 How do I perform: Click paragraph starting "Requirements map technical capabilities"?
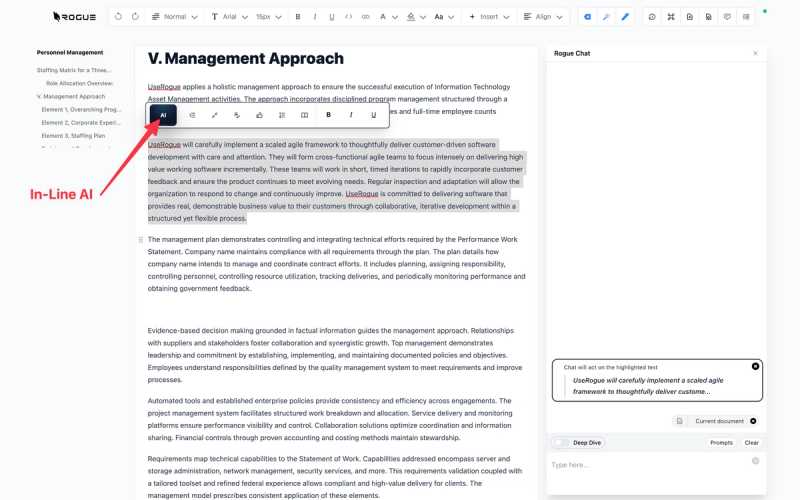tap(335, 478)
